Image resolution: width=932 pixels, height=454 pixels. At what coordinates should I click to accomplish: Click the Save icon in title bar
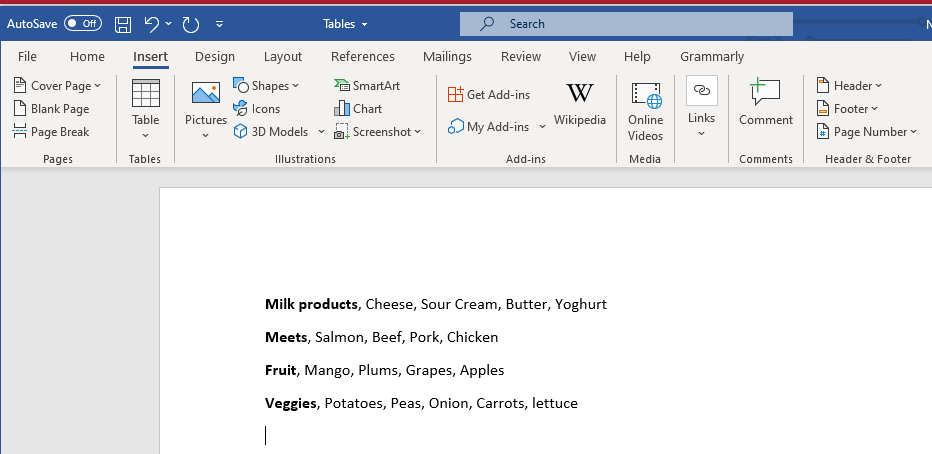123,23
